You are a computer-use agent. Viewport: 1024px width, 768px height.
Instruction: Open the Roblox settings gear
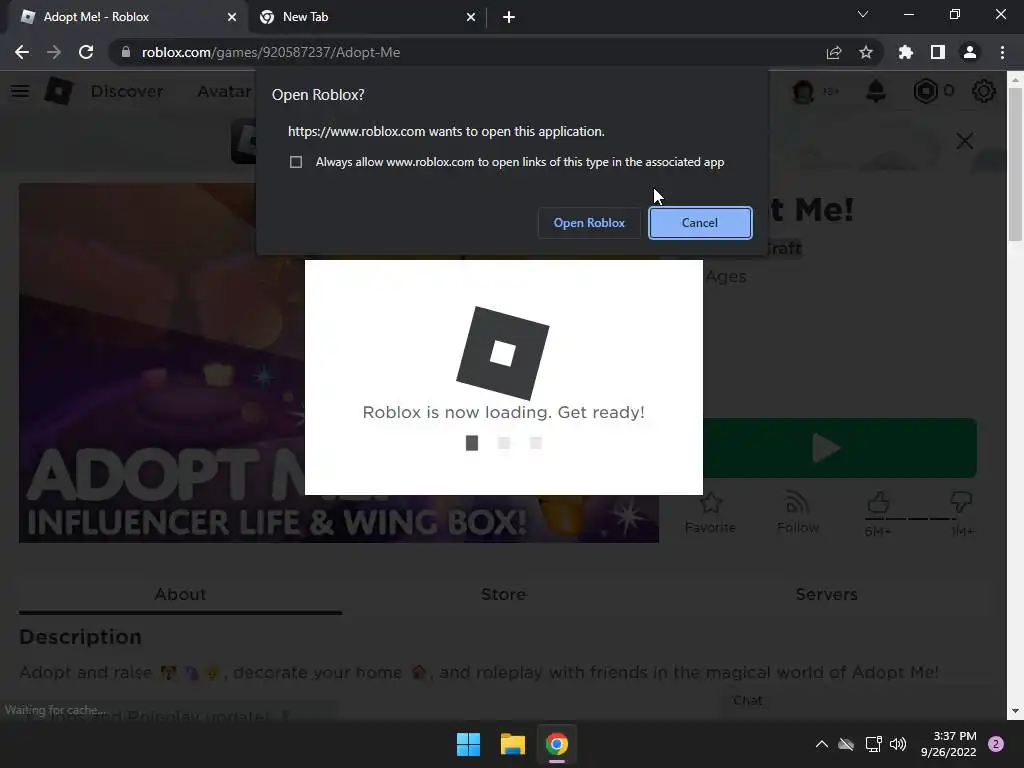pos(984,91)
